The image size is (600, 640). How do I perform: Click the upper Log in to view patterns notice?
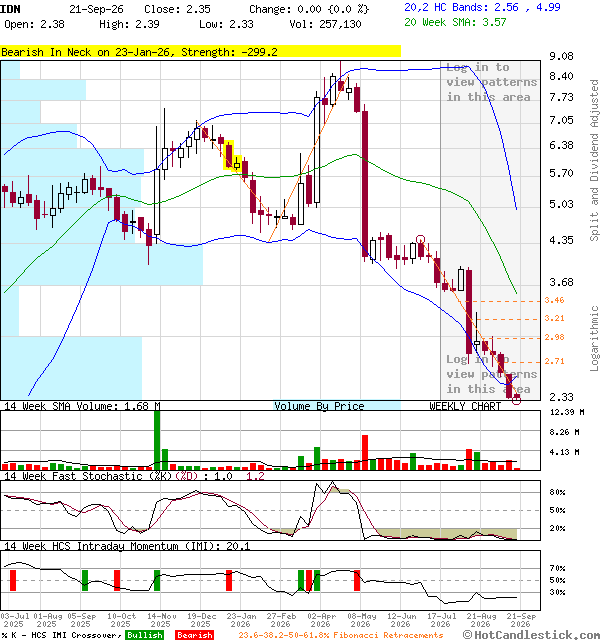click(x=491, y=82)
